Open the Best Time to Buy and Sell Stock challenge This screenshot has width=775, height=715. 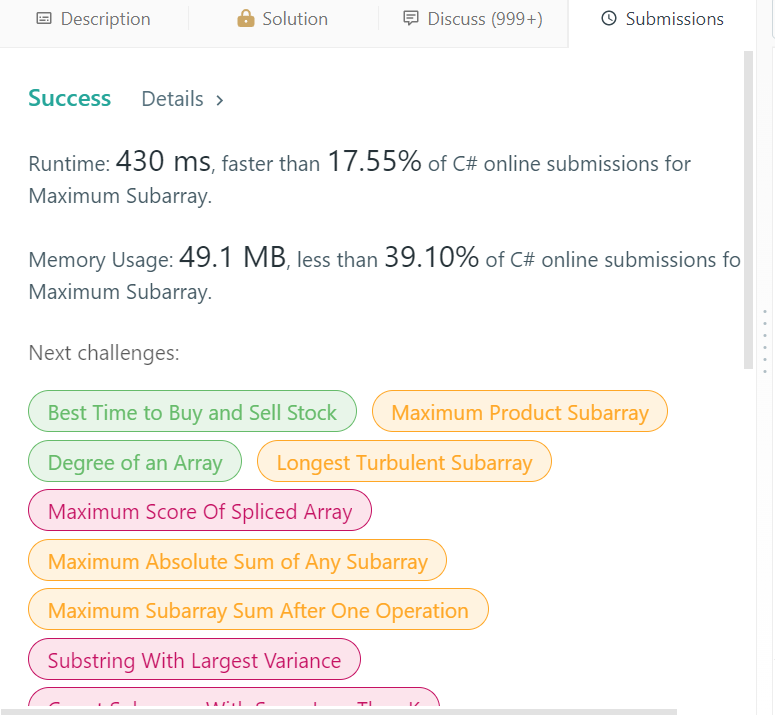pos(192,411)
